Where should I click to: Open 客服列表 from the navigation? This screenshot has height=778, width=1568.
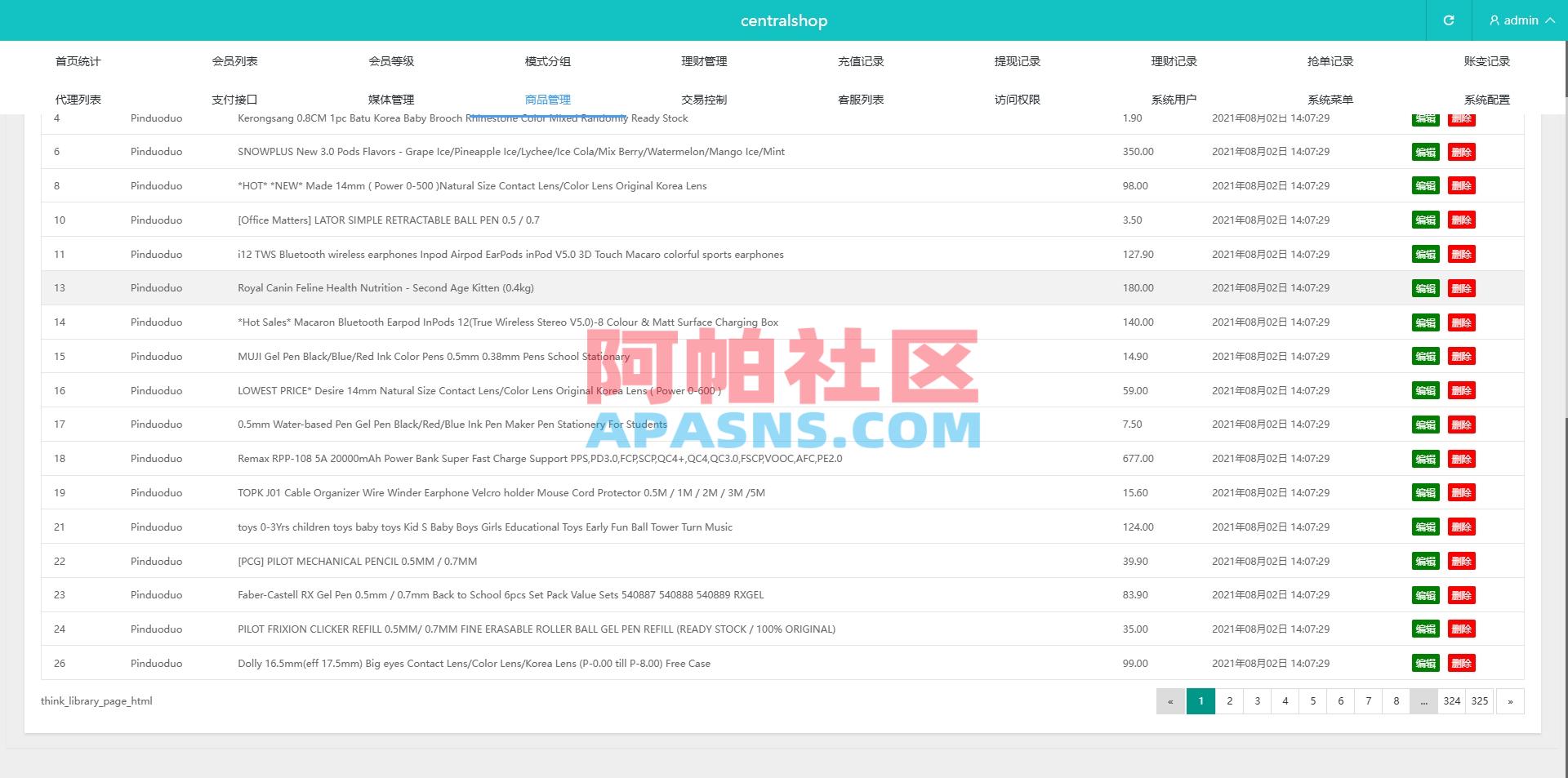[x=859, y=99]
